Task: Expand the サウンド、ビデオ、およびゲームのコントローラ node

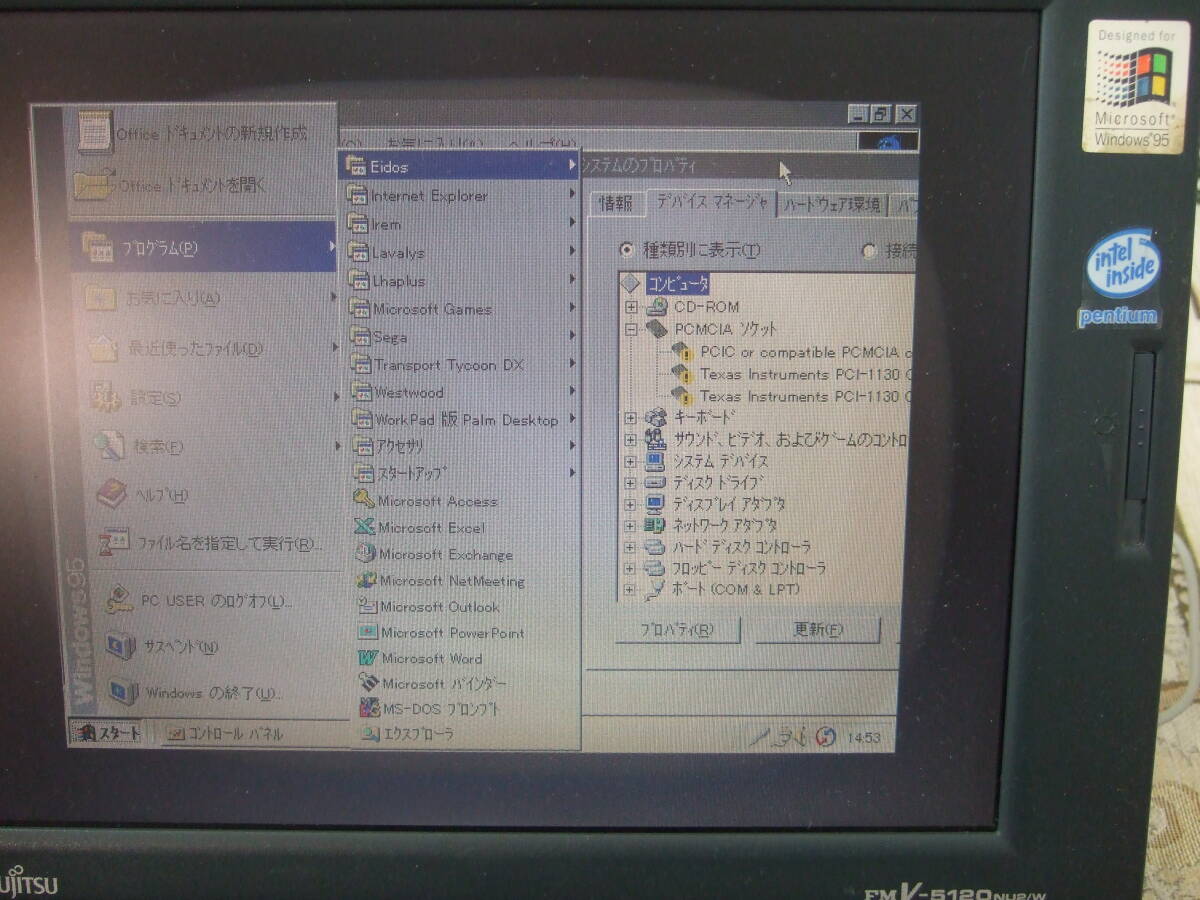Action: pyautogui.click(x=630, y=439)
